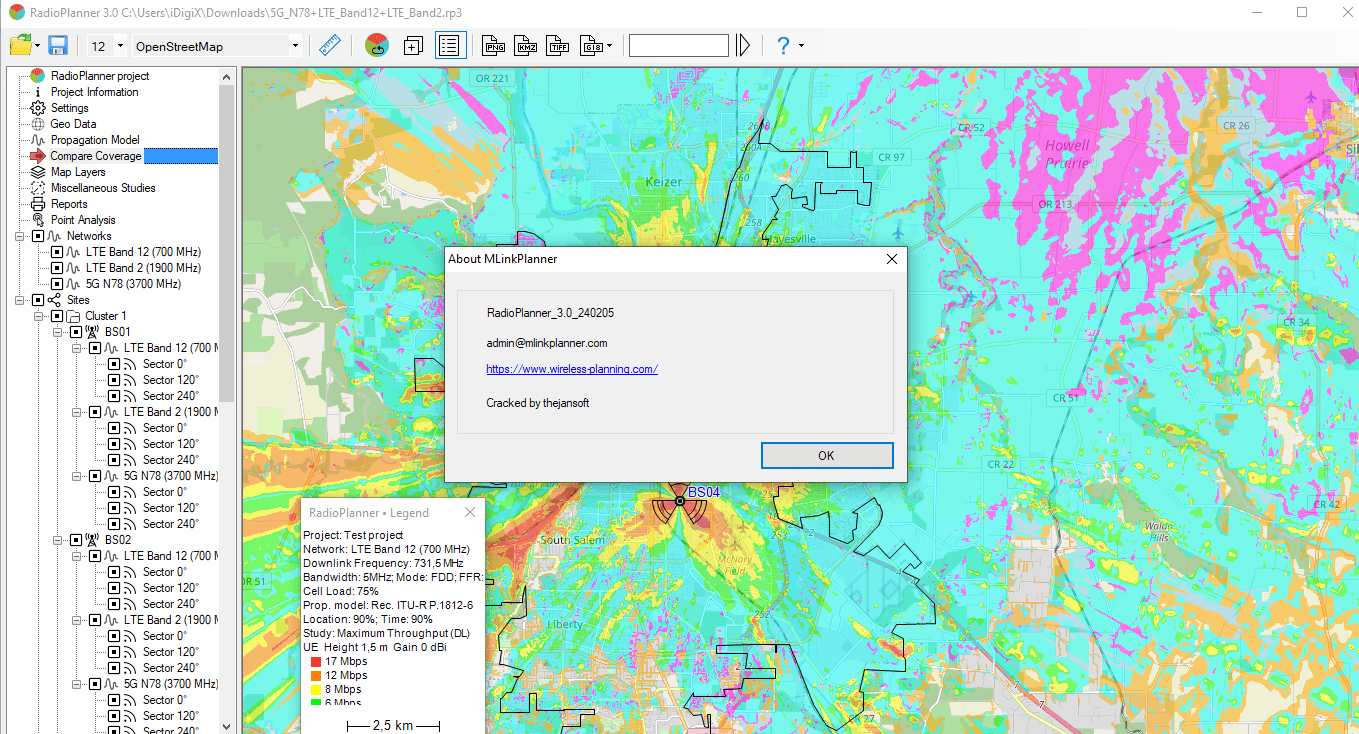Open the Point Analysis node
Viewport: 1359px width, 734px height.
click(83, 220)
